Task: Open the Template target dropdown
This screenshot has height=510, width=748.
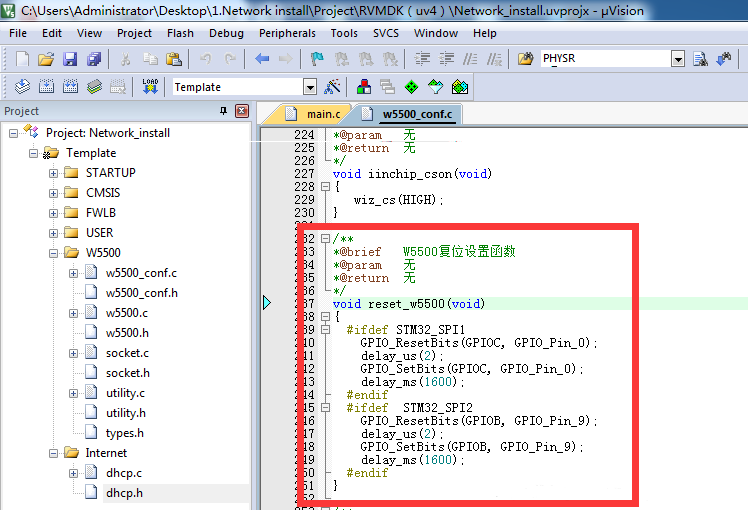Action: tap(310, 87)
